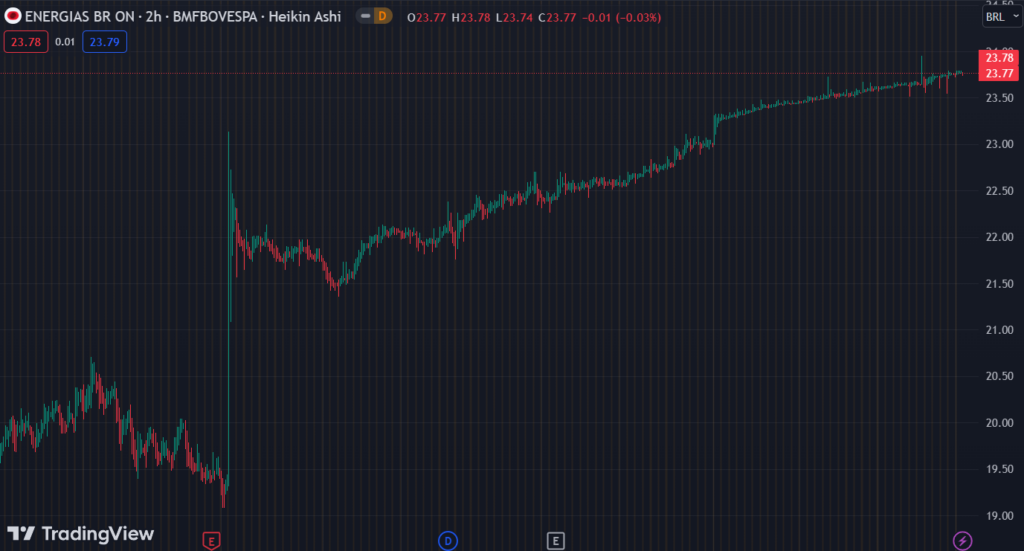Click the blue 23.79 buy price button
The height and width of the screenshot is (551, 1024).
(104, 42)
